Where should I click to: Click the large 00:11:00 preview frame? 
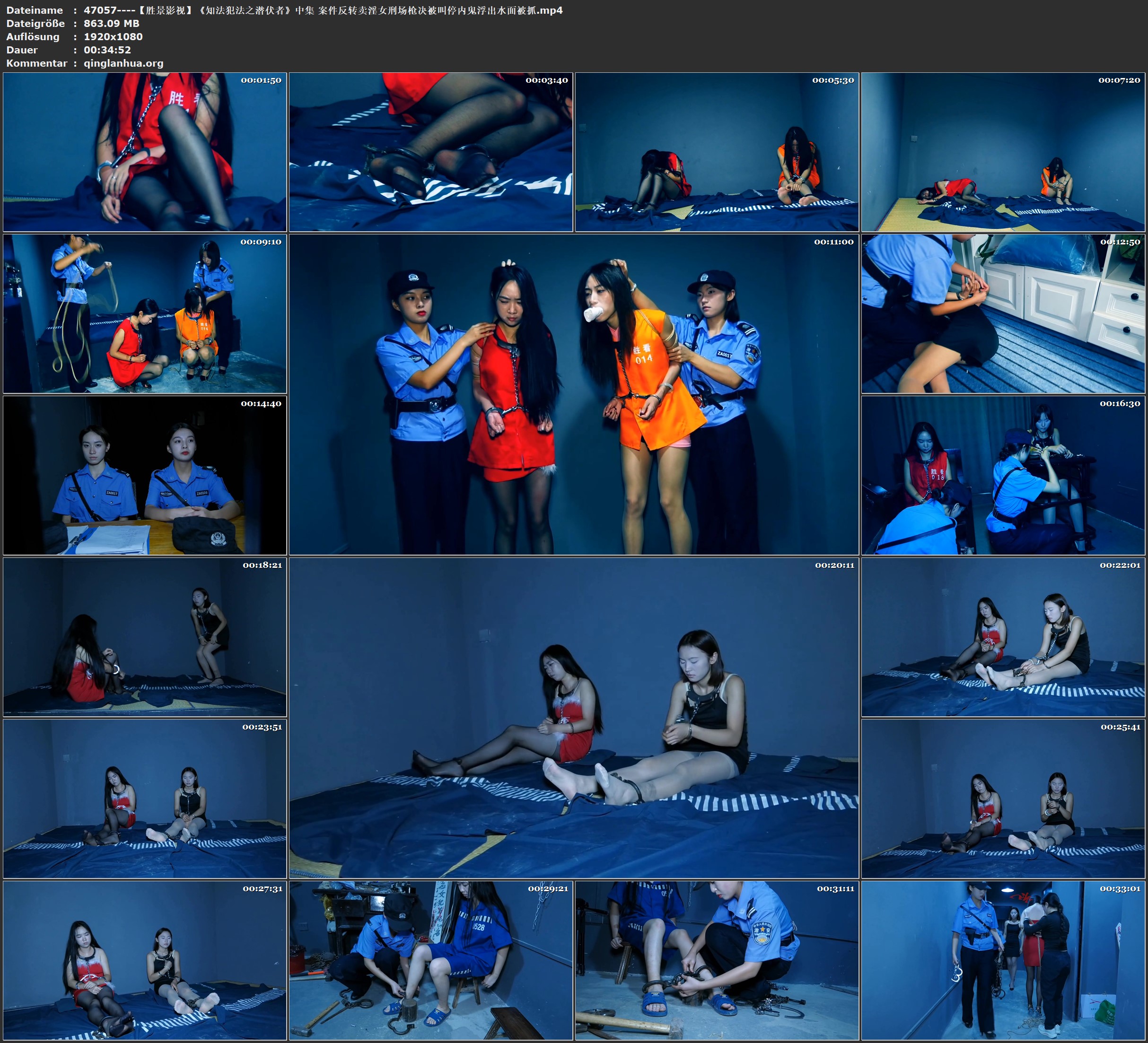[573, 394]
